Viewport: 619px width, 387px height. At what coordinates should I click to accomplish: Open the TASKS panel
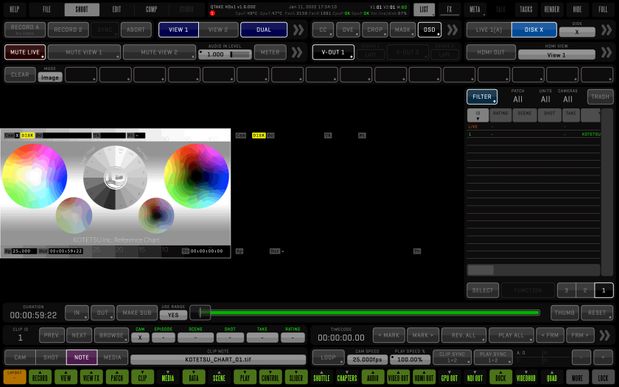(x=526, y=9)
